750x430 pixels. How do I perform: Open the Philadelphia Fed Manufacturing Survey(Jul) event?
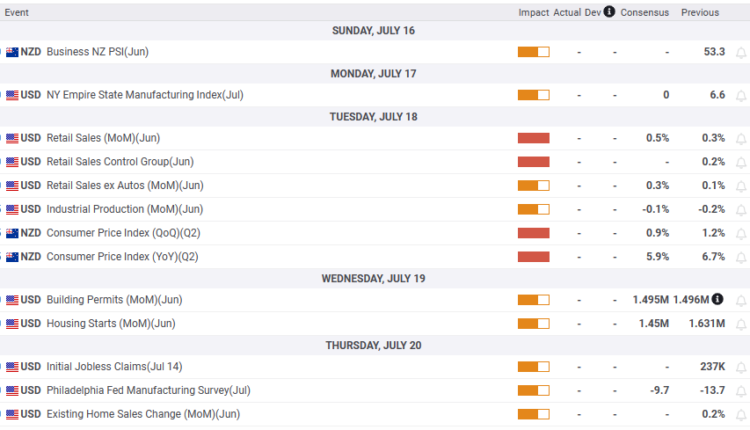click(x=148, y=390)
